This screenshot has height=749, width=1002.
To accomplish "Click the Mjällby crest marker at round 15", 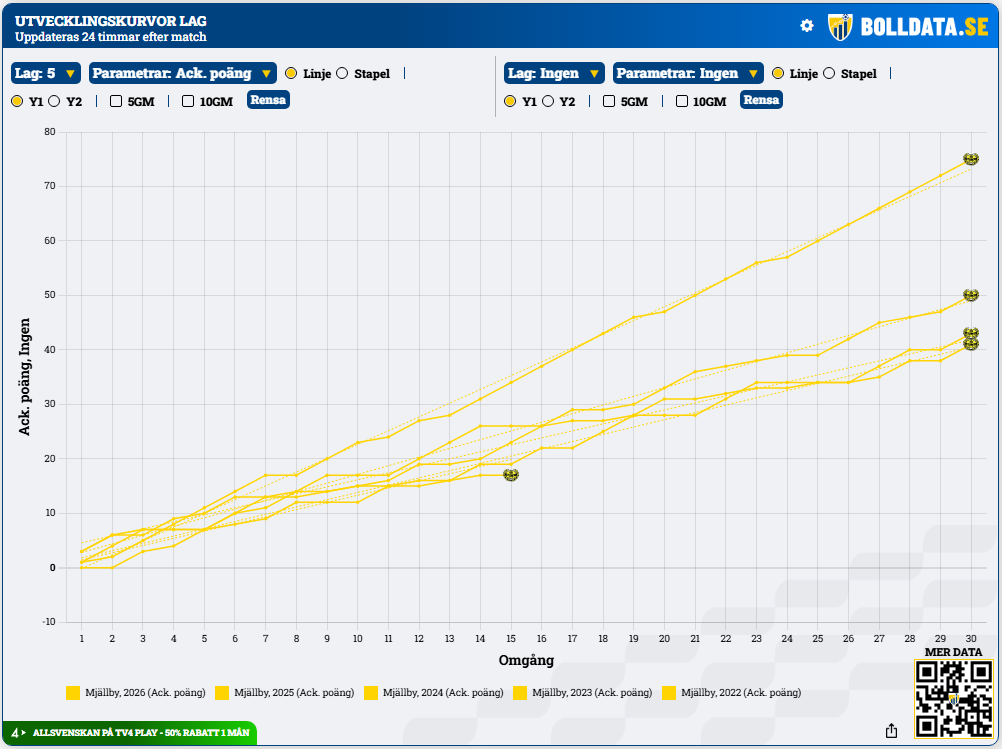I will (511, 475).
